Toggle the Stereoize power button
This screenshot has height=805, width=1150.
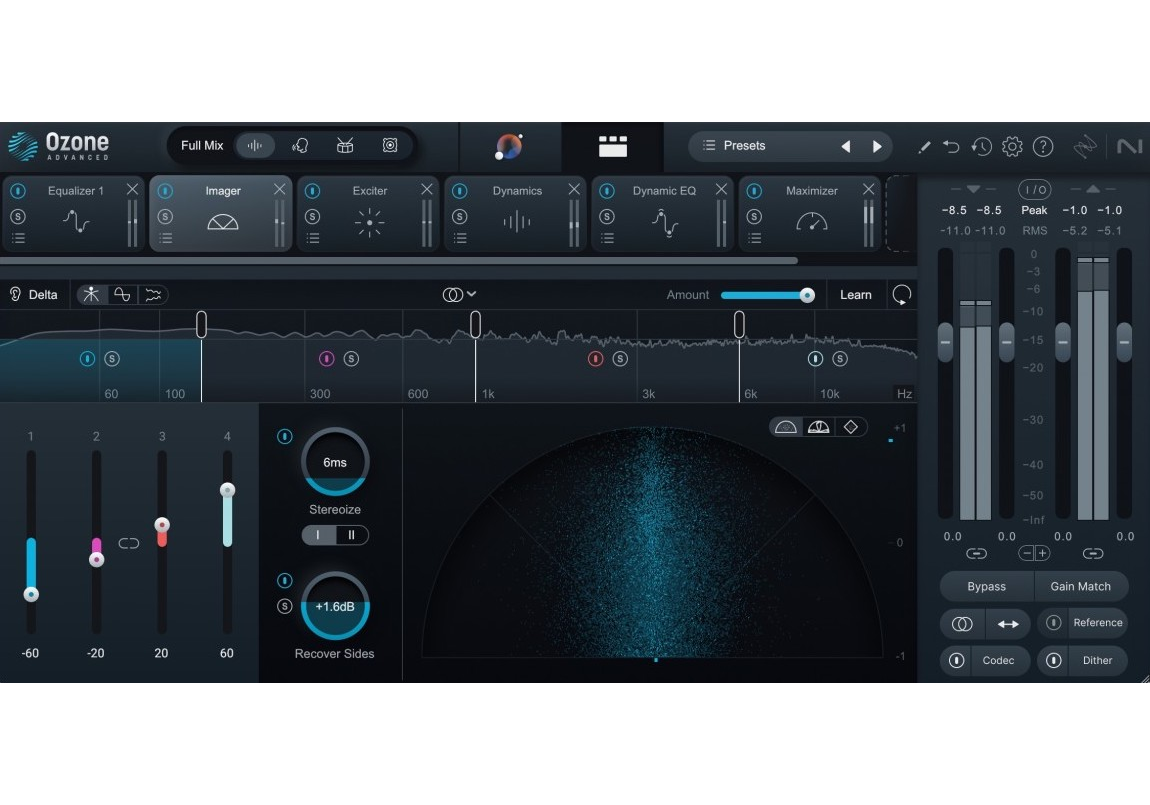(285, 437)
